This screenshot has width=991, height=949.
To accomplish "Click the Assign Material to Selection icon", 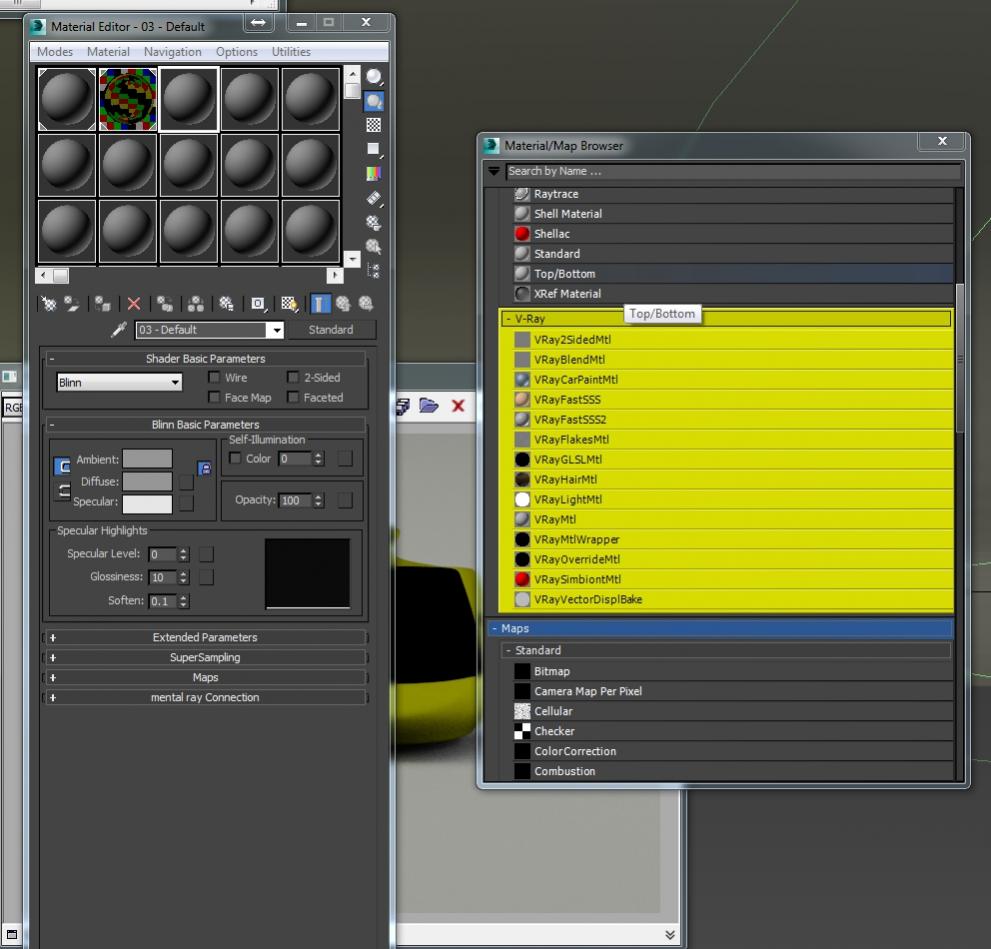I will click(x=102, y=304).
